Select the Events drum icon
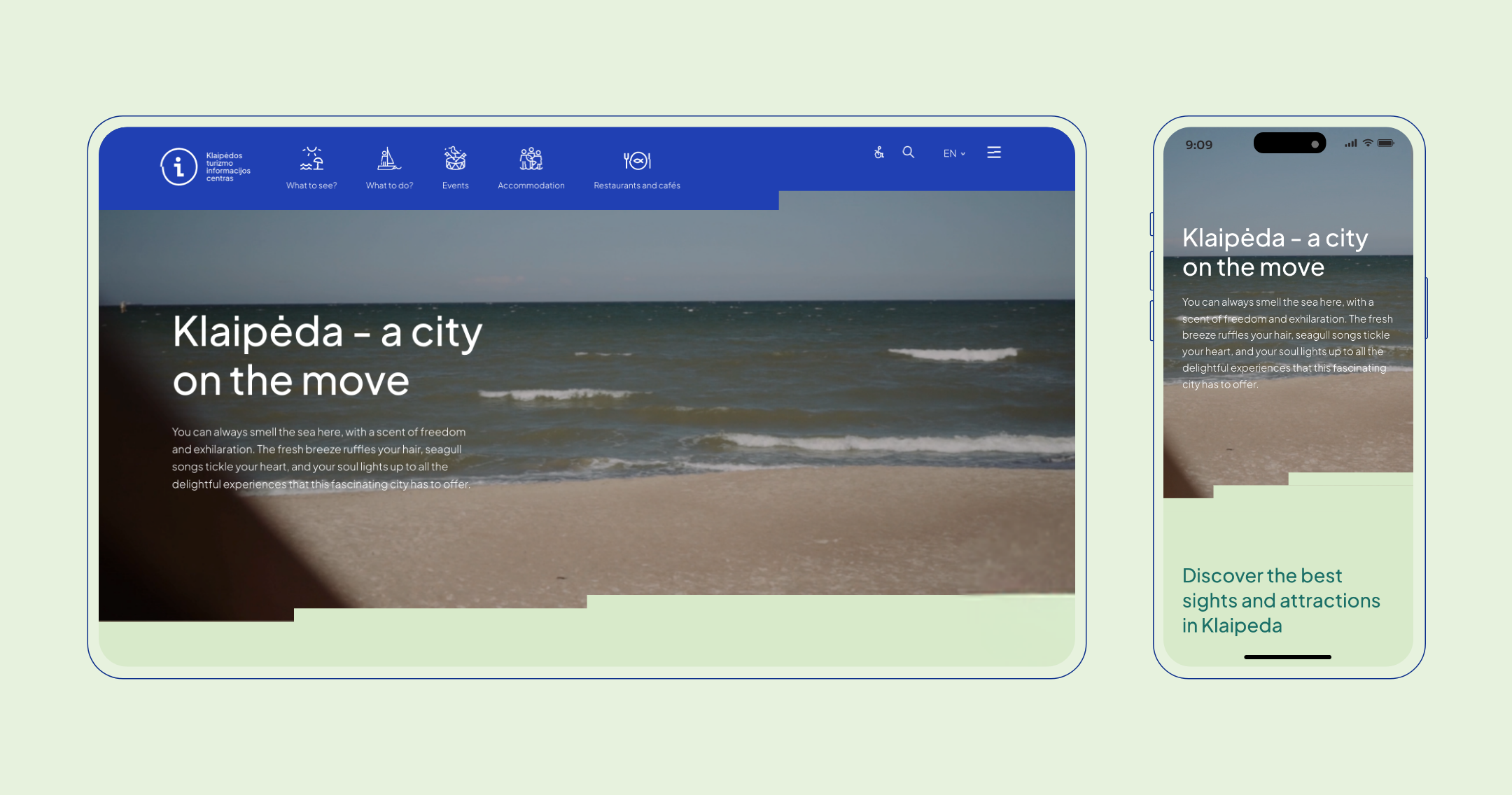The height and width of the screenshot is (795, 1512). [x=455, y=159]
